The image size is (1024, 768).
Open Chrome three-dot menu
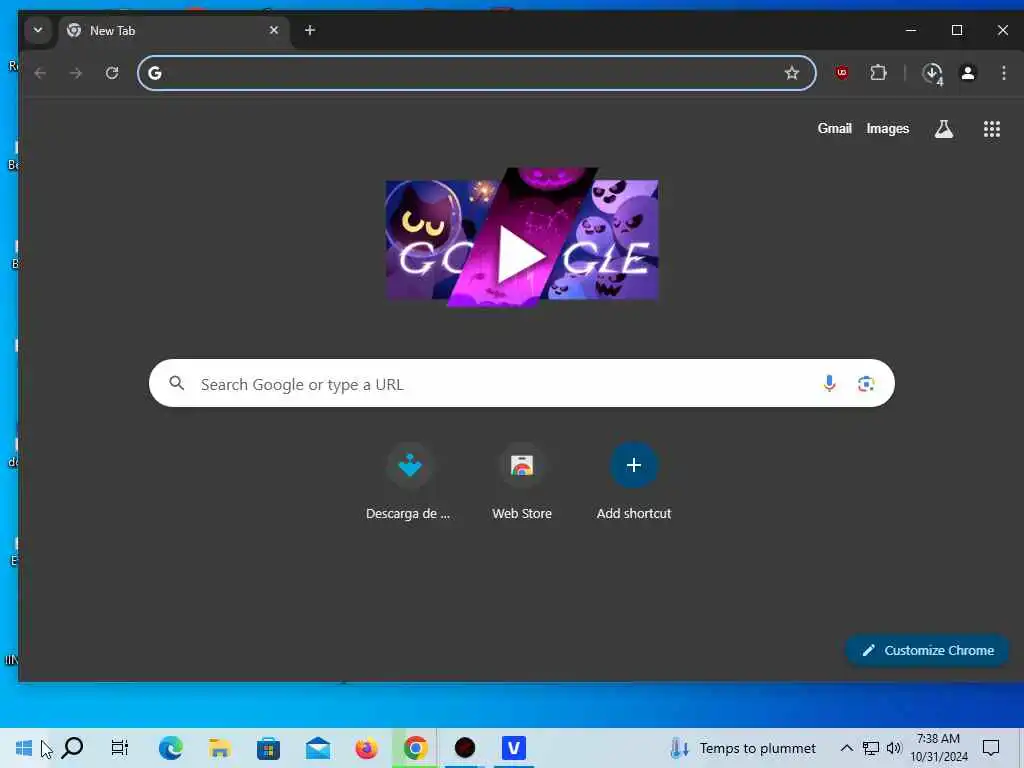pos(1004,73)
